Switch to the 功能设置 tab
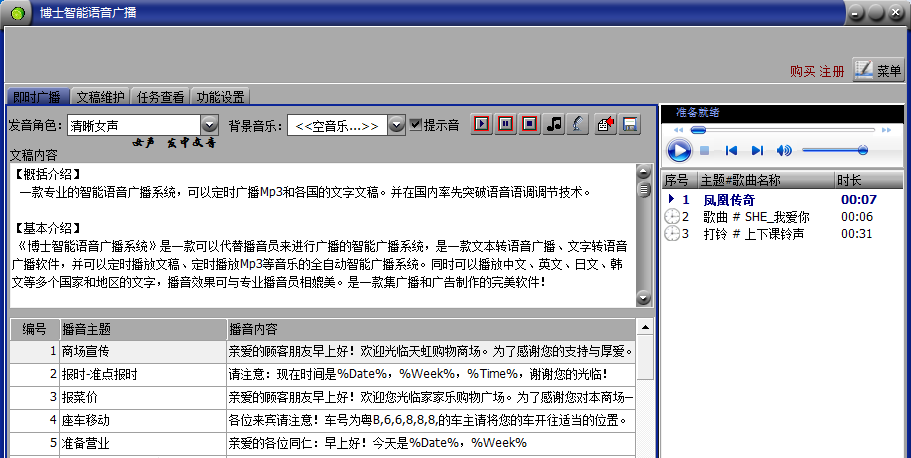The width and height of the screenshot is (911, 458). 220,97
